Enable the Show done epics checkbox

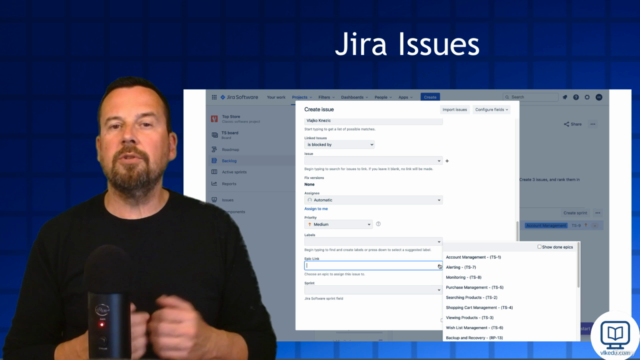pos(539,247)
